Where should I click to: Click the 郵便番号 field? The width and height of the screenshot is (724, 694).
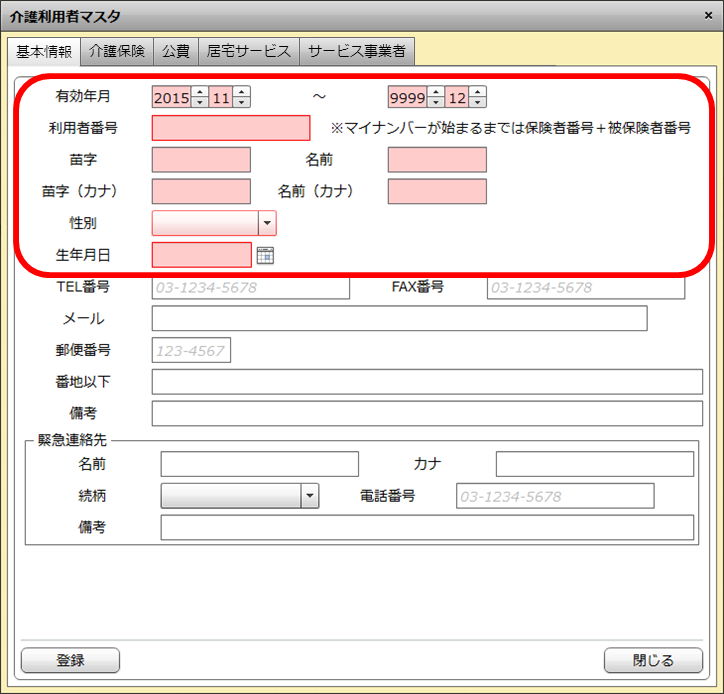(x=191, y=350)
